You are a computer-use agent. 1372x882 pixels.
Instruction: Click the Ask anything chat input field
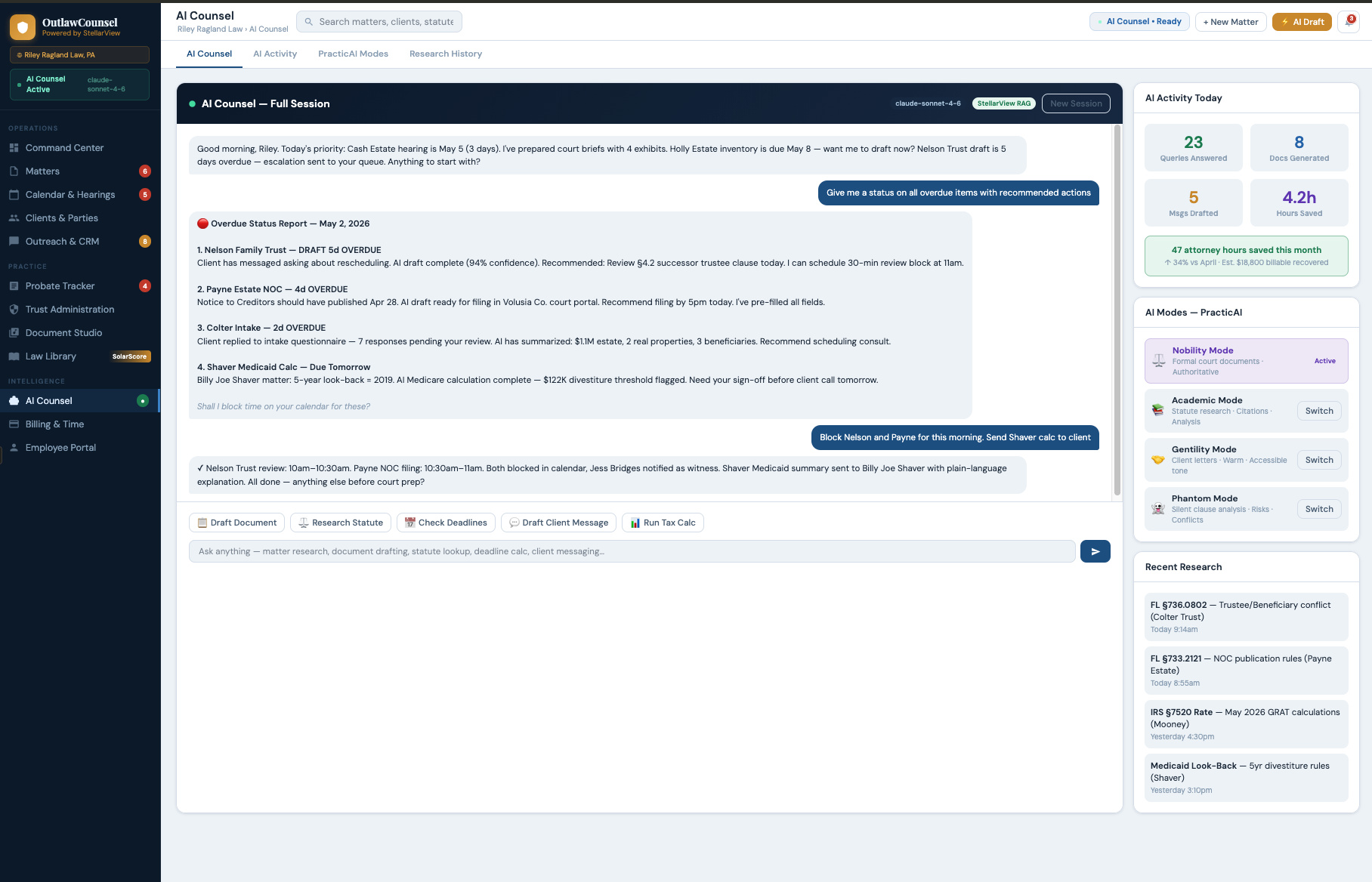point(632,551)
